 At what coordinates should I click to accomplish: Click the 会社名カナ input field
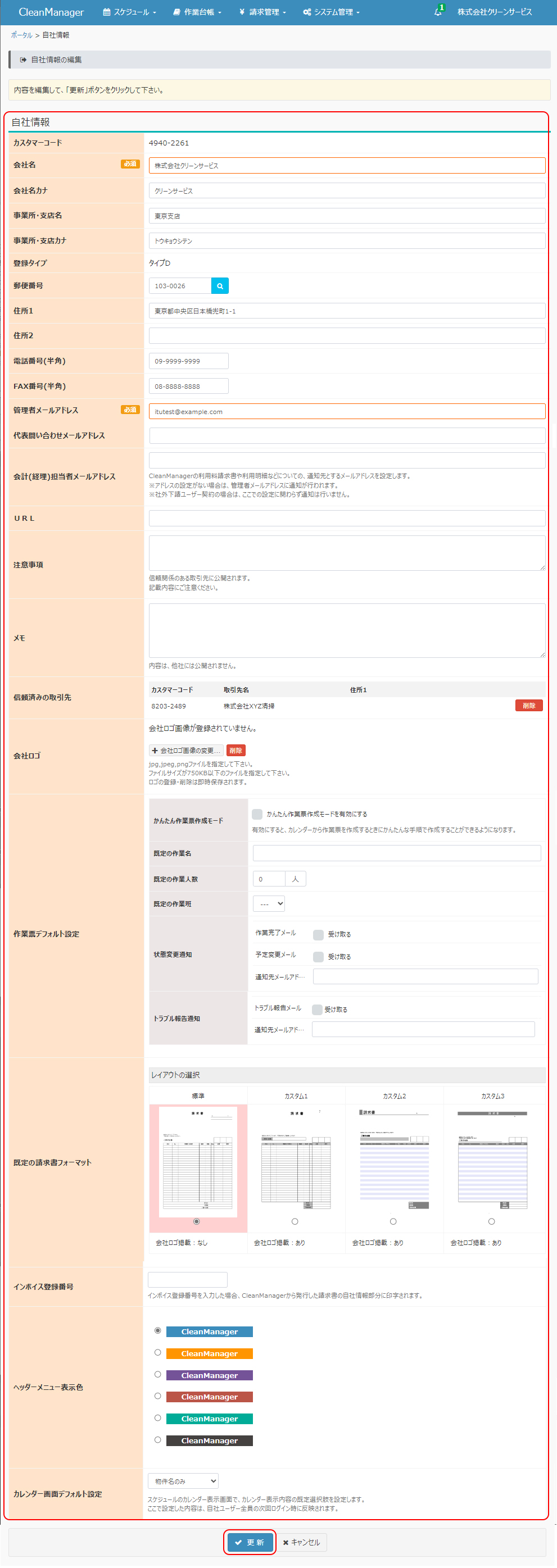[x=347, y=190]
